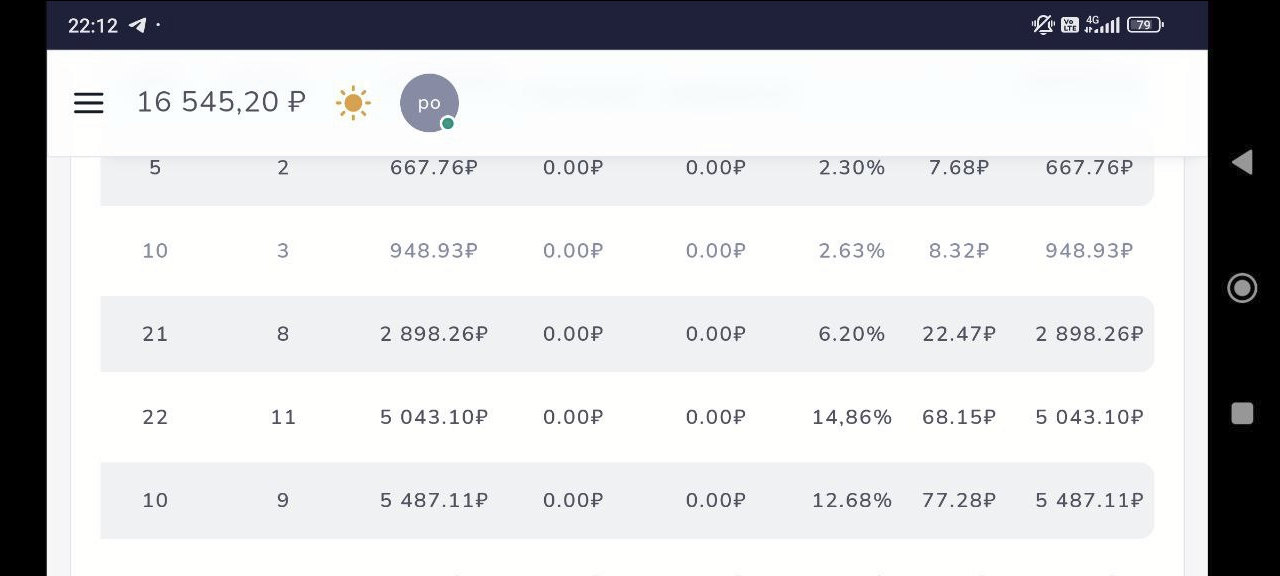The width and height of the screenshot is (1280, 576).
Task: Tap the Telegram notification icon in status bar
Action: click(137, 26)
